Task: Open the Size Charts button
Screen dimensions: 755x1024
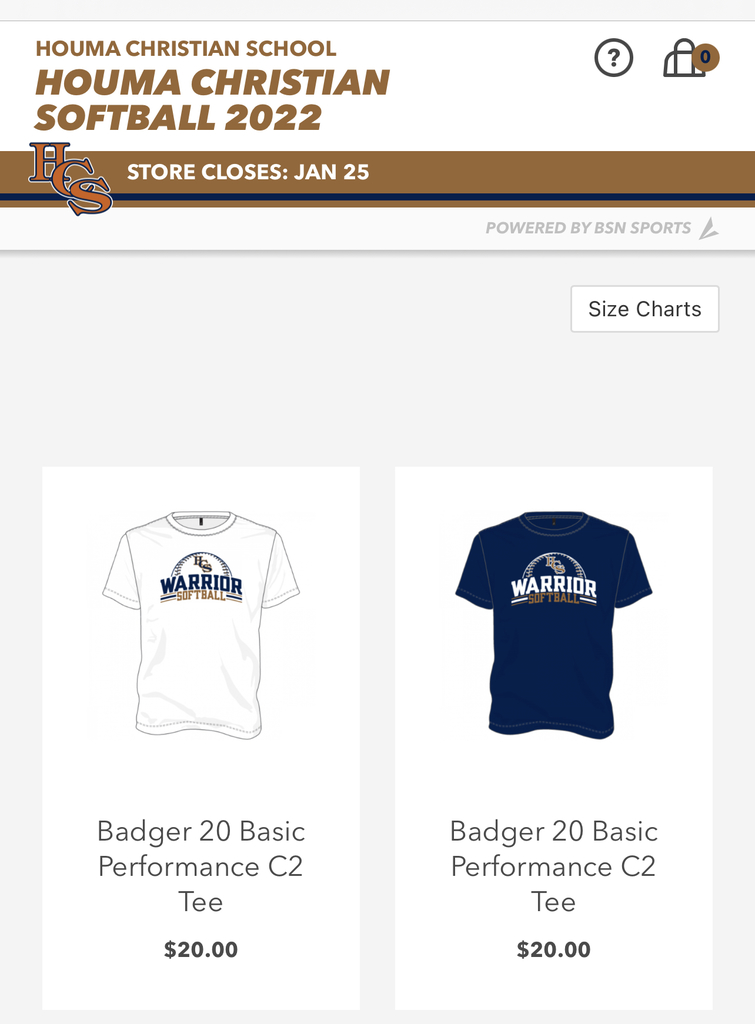Action: [x=645, y=309]
